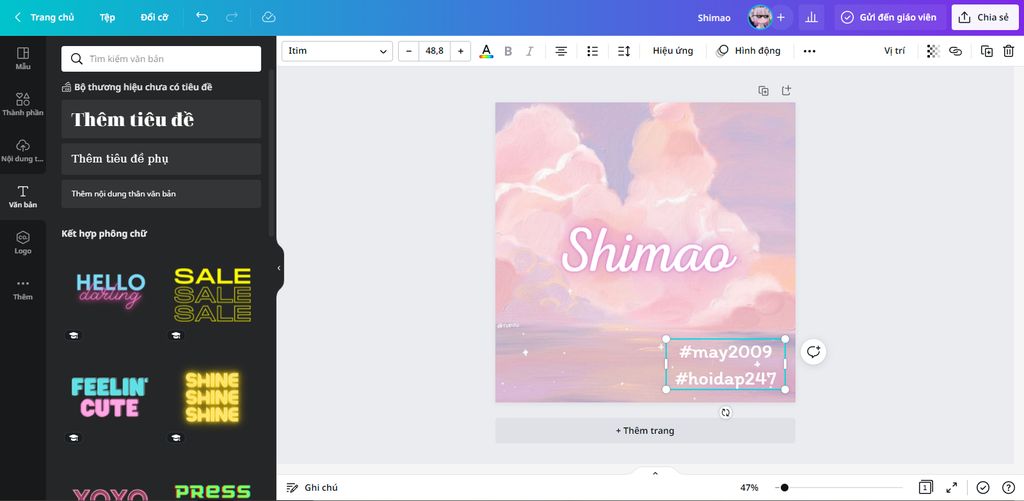Screen dimensions: 1024x501
Task: Click the search text field
Action: (x=161, y=59)
